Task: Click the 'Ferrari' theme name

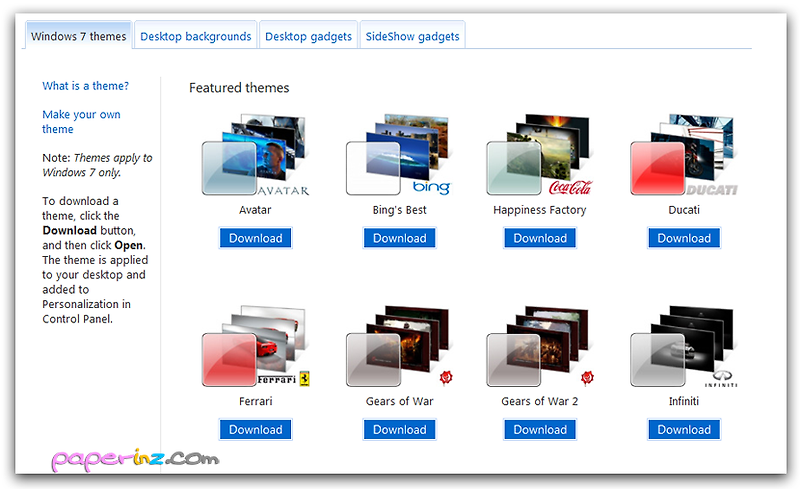Action: 256,401
